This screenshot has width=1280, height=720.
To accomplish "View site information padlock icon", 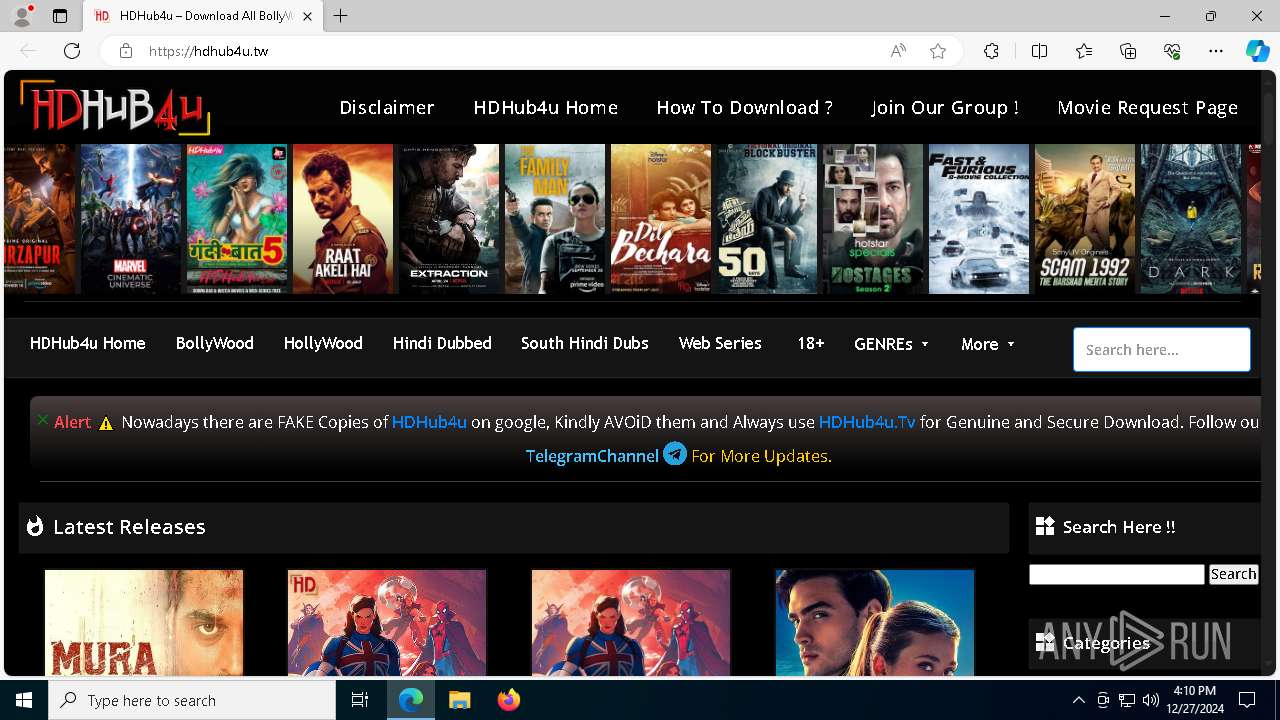I will click(125, 51).
